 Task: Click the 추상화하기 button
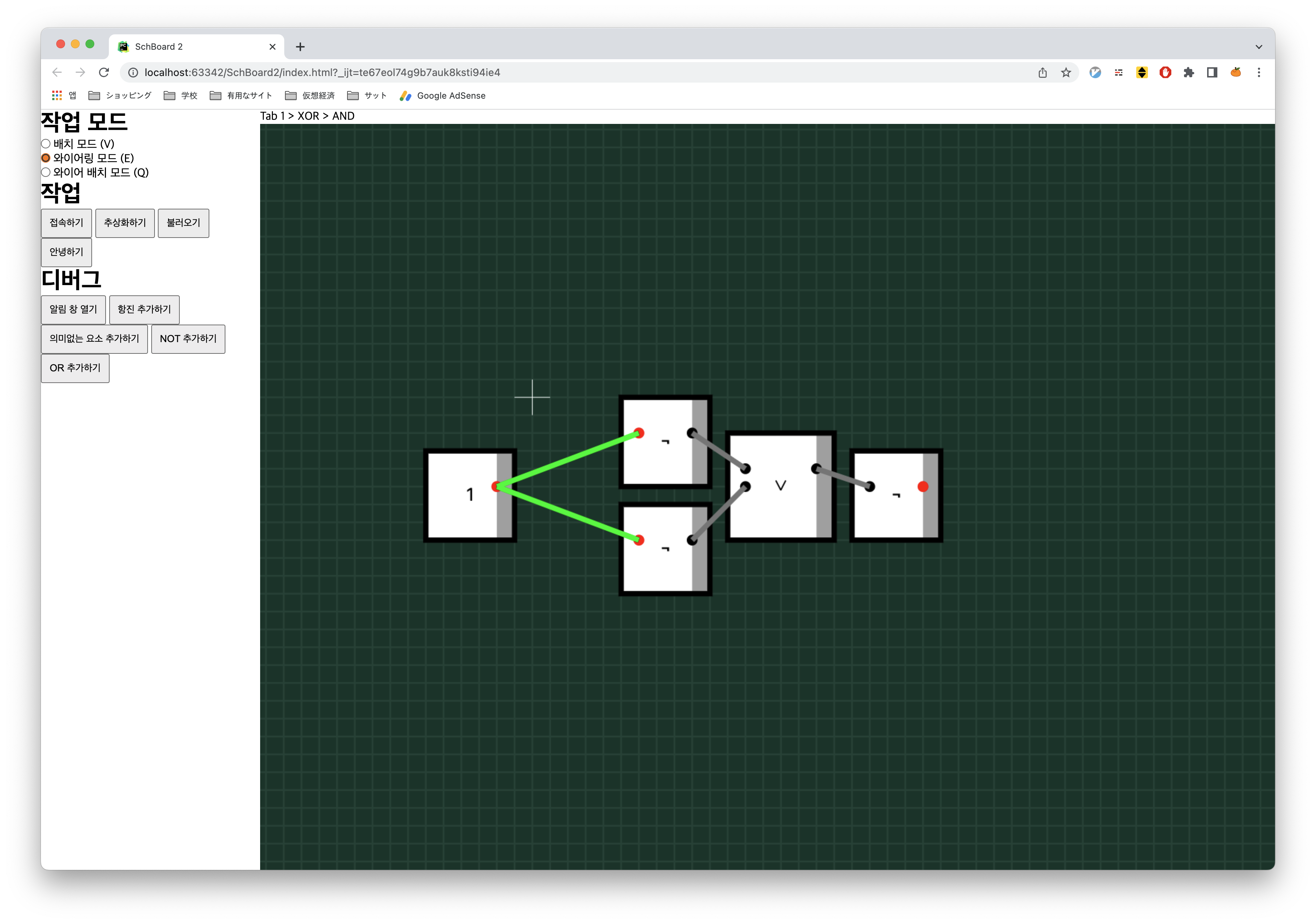(125, 223)
